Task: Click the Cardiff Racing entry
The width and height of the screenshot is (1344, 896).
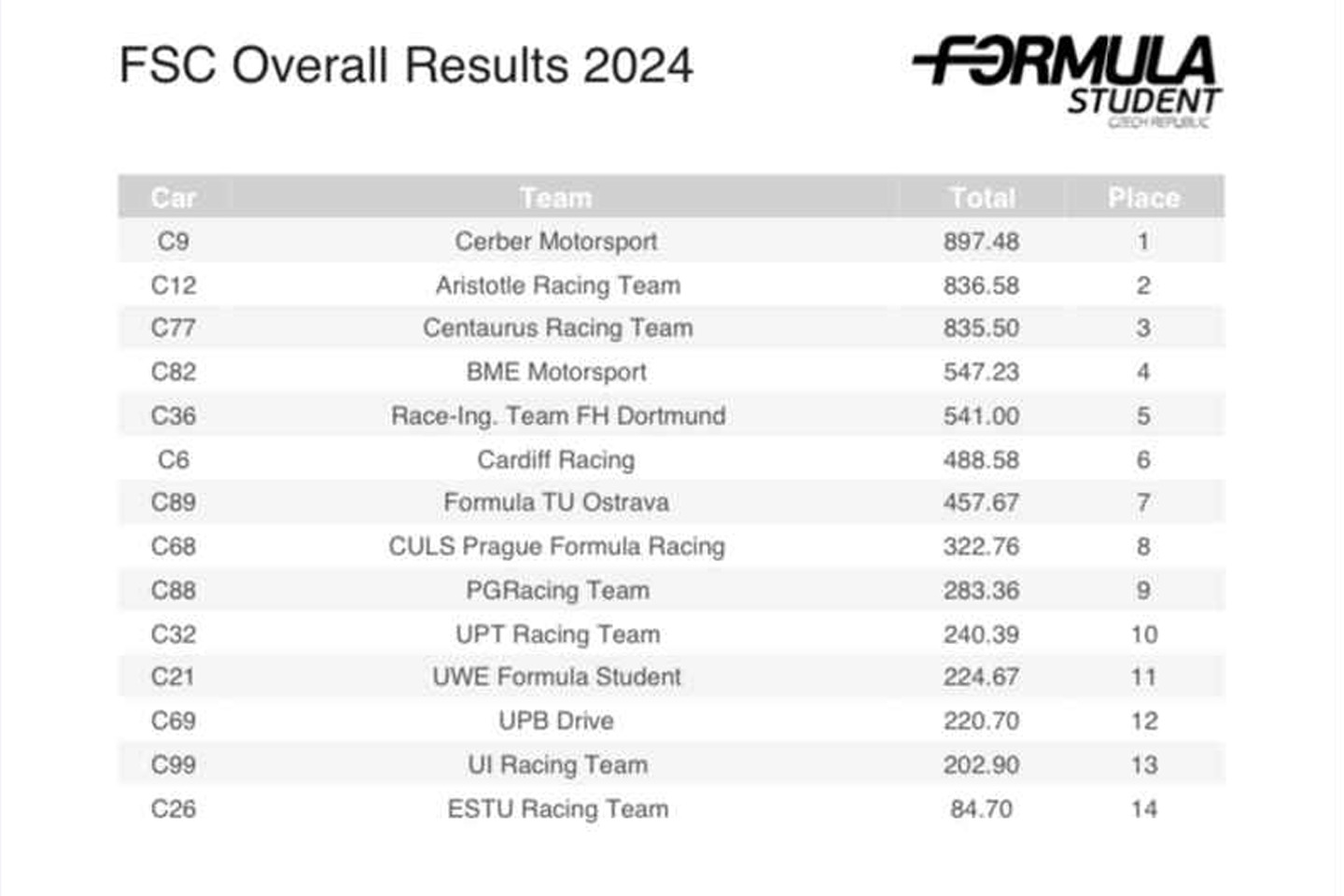Action: 556,460
